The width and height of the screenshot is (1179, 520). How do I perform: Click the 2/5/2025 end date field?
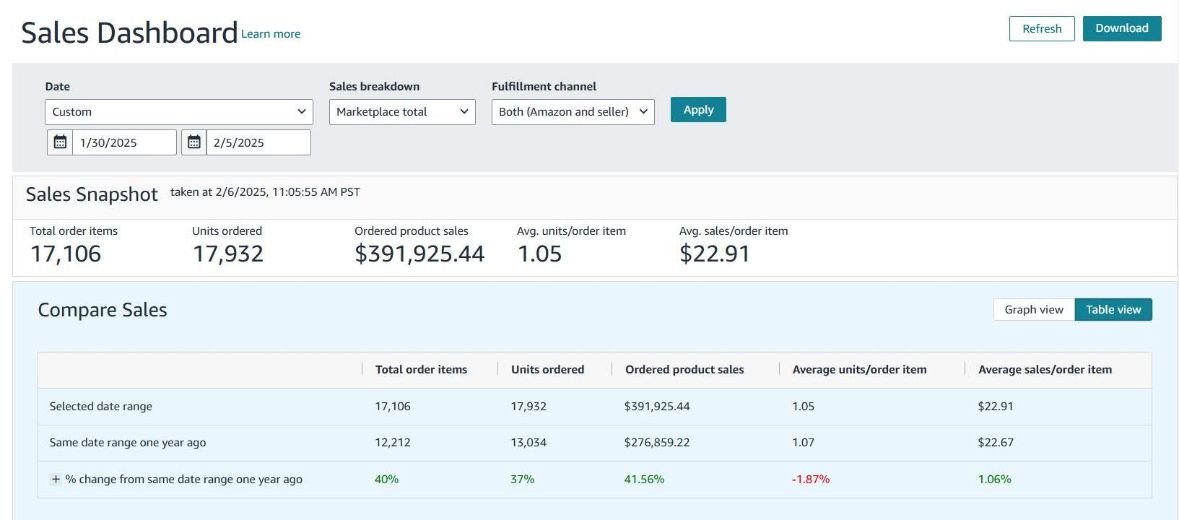(x=257, y=143)
